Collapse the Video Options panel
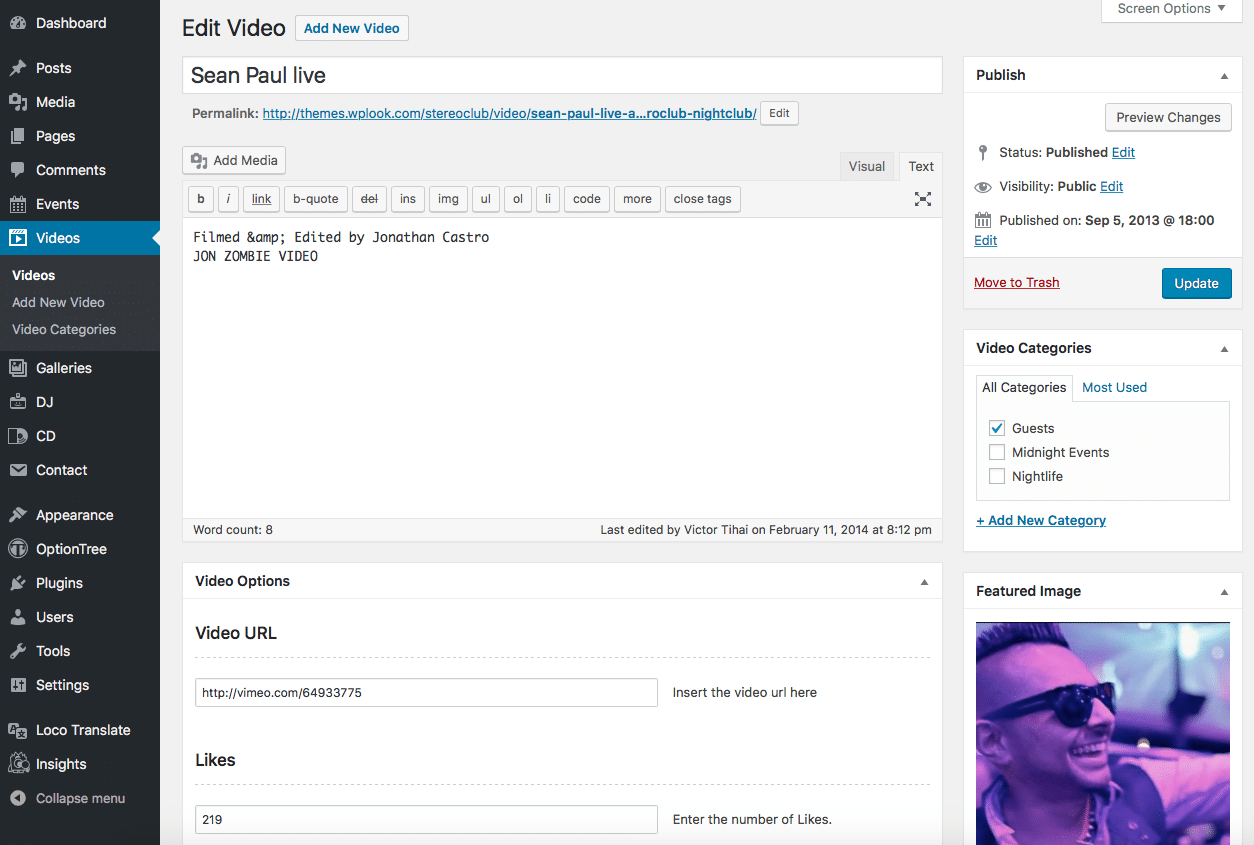The width and height of the screenshot is (1254, 845). 924,582
